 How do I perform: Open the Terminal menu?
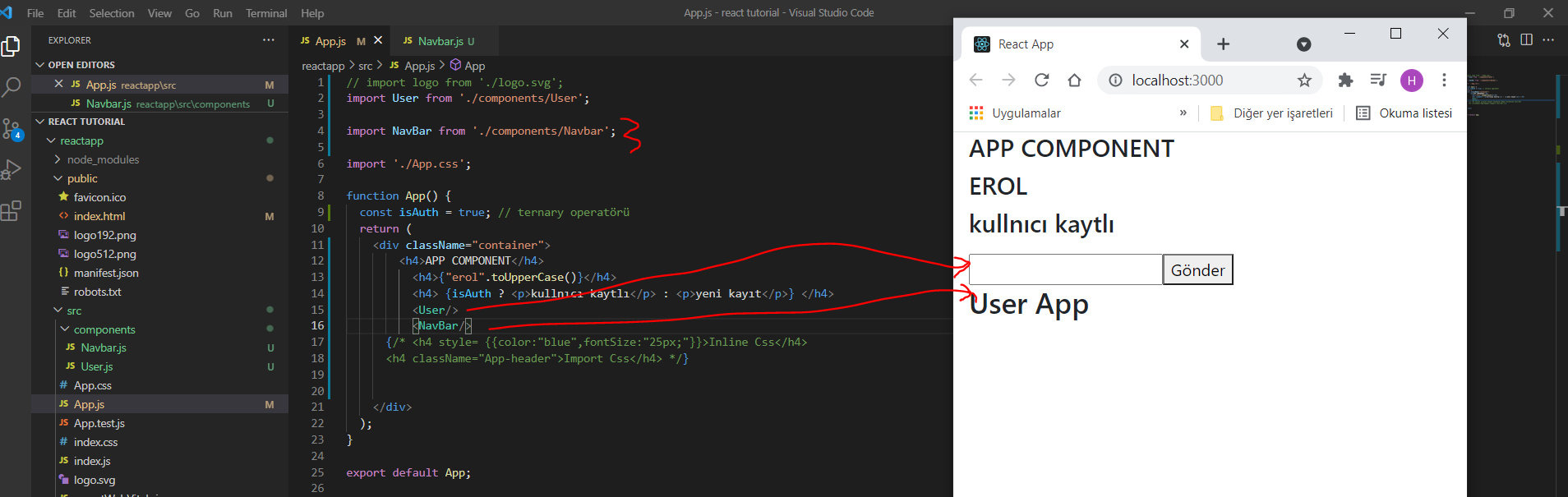tap(266, 13)
